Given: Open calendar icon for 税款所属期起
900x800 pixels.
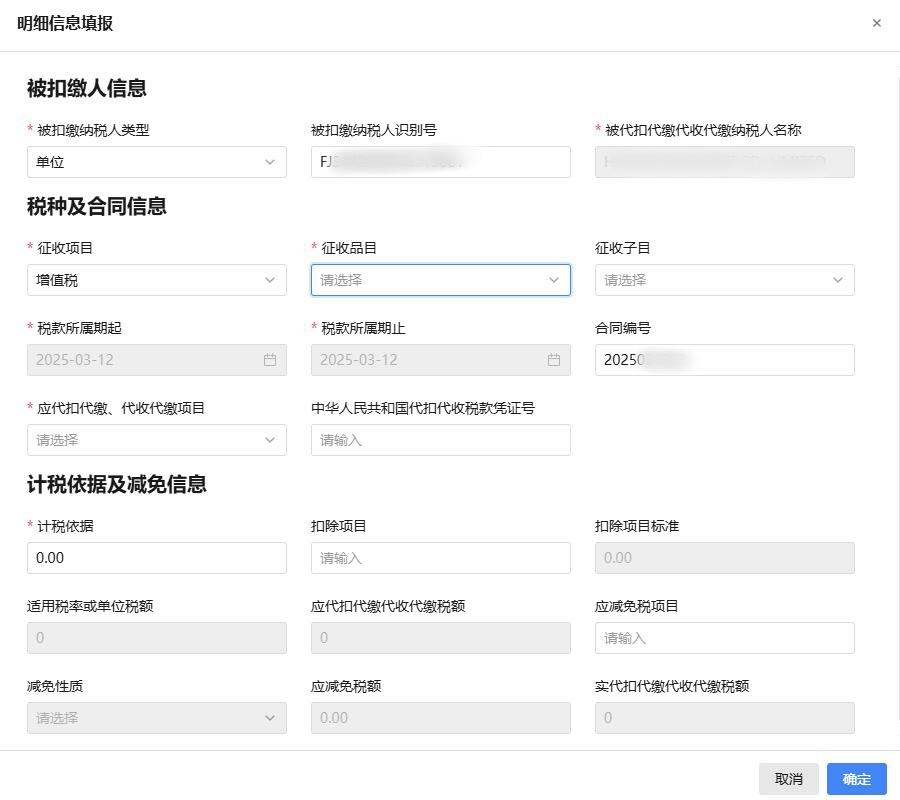Looking at the screenshot, I should click(270, 360).
